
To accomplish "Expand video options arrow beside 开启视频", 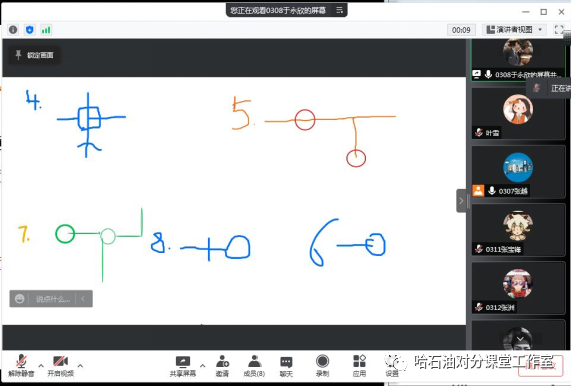I will (x=80, y=365).
